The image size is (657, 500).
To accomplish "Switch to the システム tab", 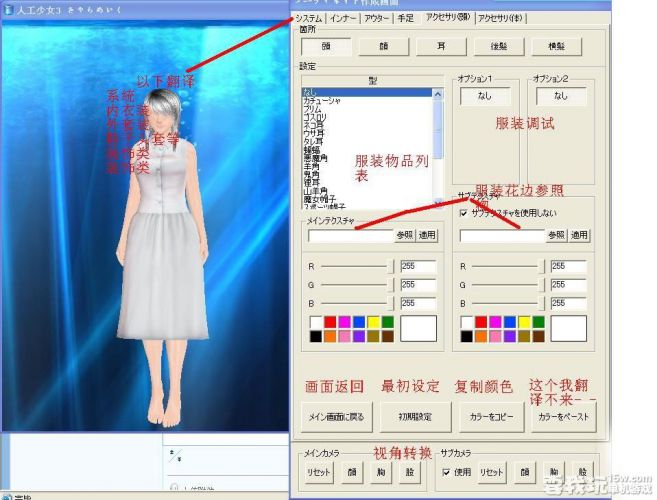I will pyautogui.click(x=309, y=18).
